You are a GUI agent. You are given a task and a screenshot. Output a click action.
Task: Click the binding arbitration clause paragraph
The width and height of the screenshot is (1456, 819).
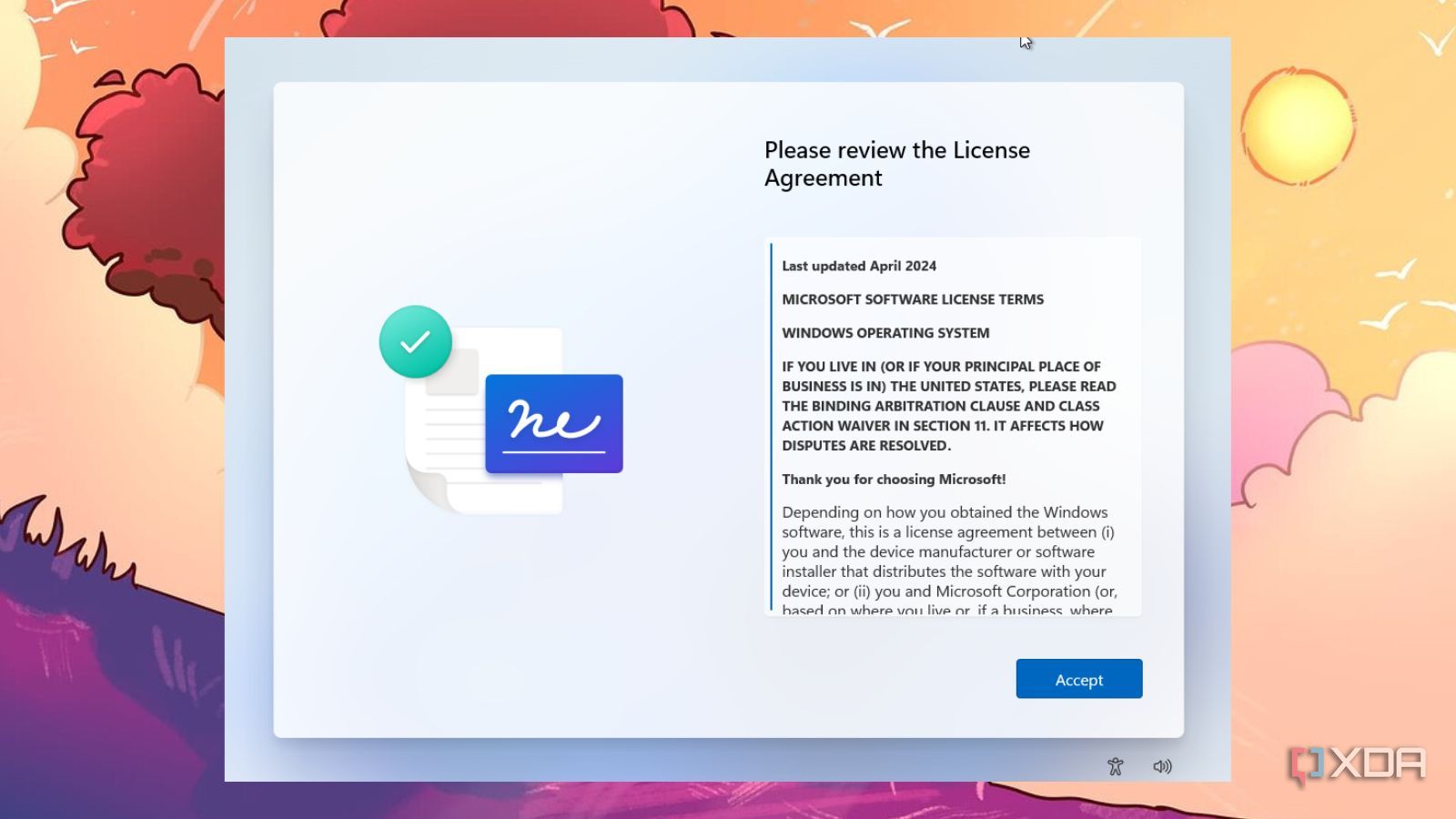pyautogui.click(x=949, y=406)
